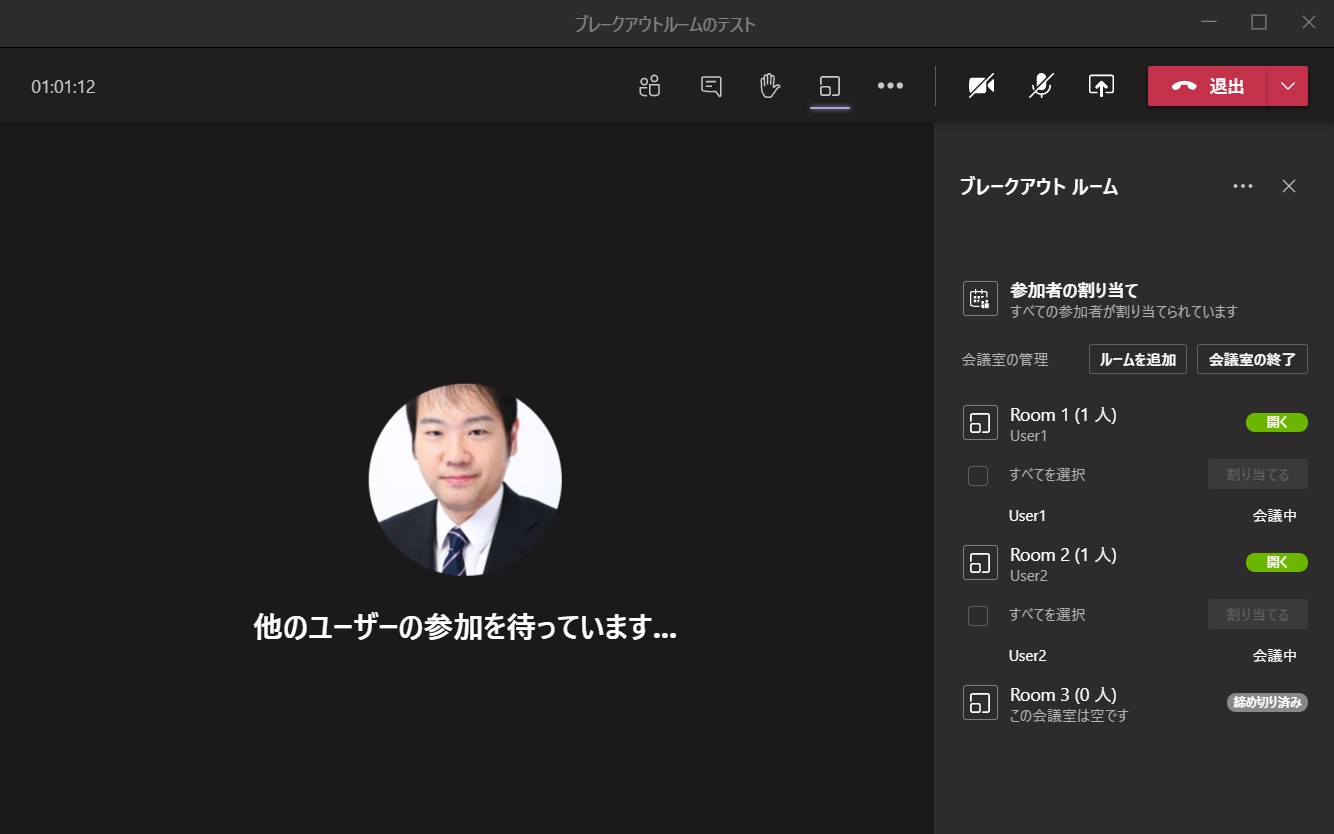Click the Room 2 (1 人) title
The height and width of the screenshot is (834, 1334).
[x=1063, y=555]
